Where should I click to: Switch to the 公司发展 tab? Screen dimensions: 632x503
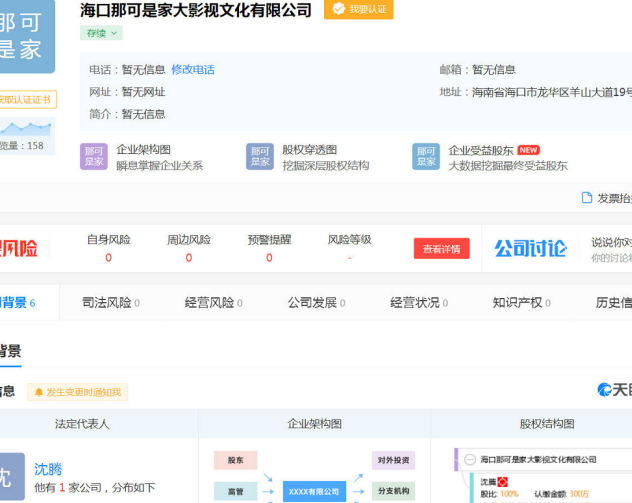316,303
